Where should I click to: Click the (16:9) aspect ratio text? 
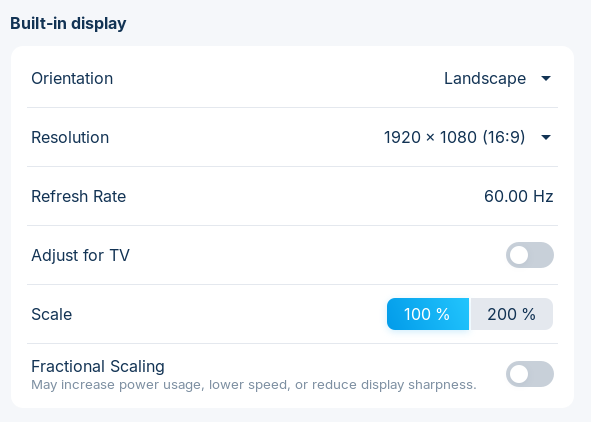click(504, 137)
